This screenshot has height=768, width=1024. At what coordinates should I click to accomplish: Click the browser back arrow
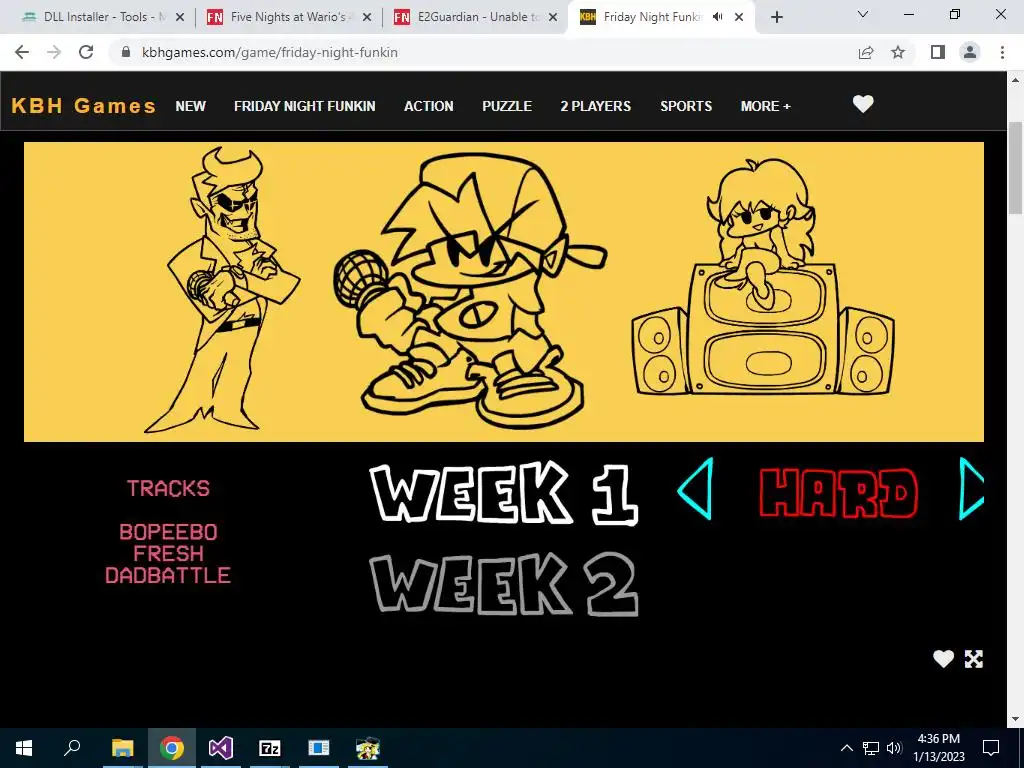click(x=22, y=52)
